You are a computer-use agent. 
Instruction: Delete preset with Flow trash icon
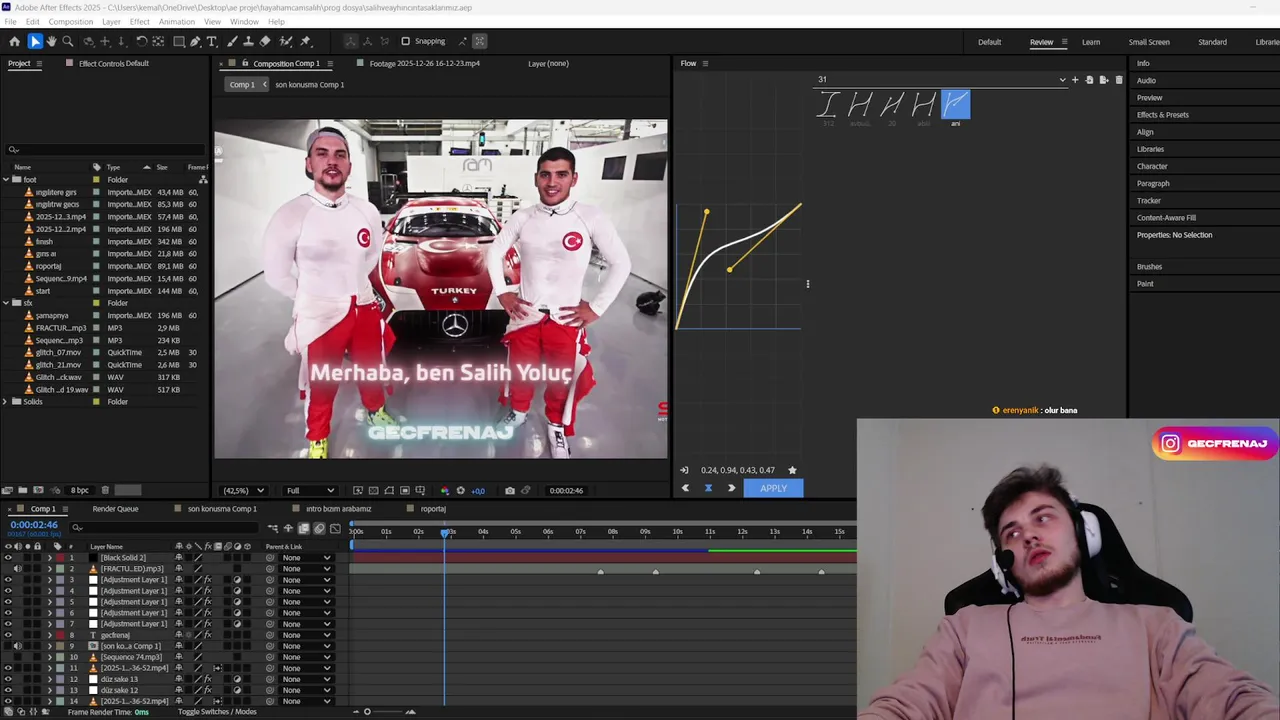1118,80
